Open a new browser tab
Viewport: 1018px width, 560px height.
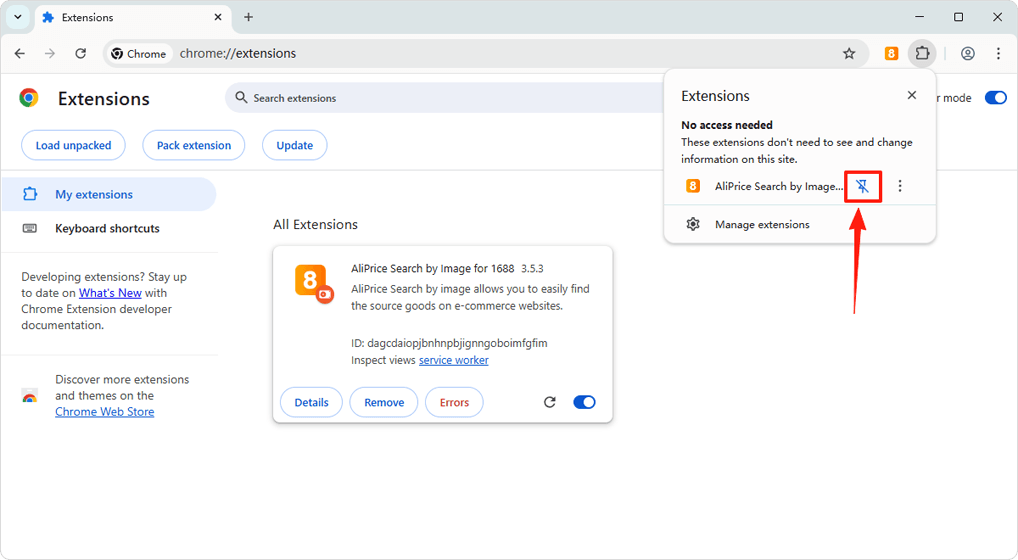248,17
